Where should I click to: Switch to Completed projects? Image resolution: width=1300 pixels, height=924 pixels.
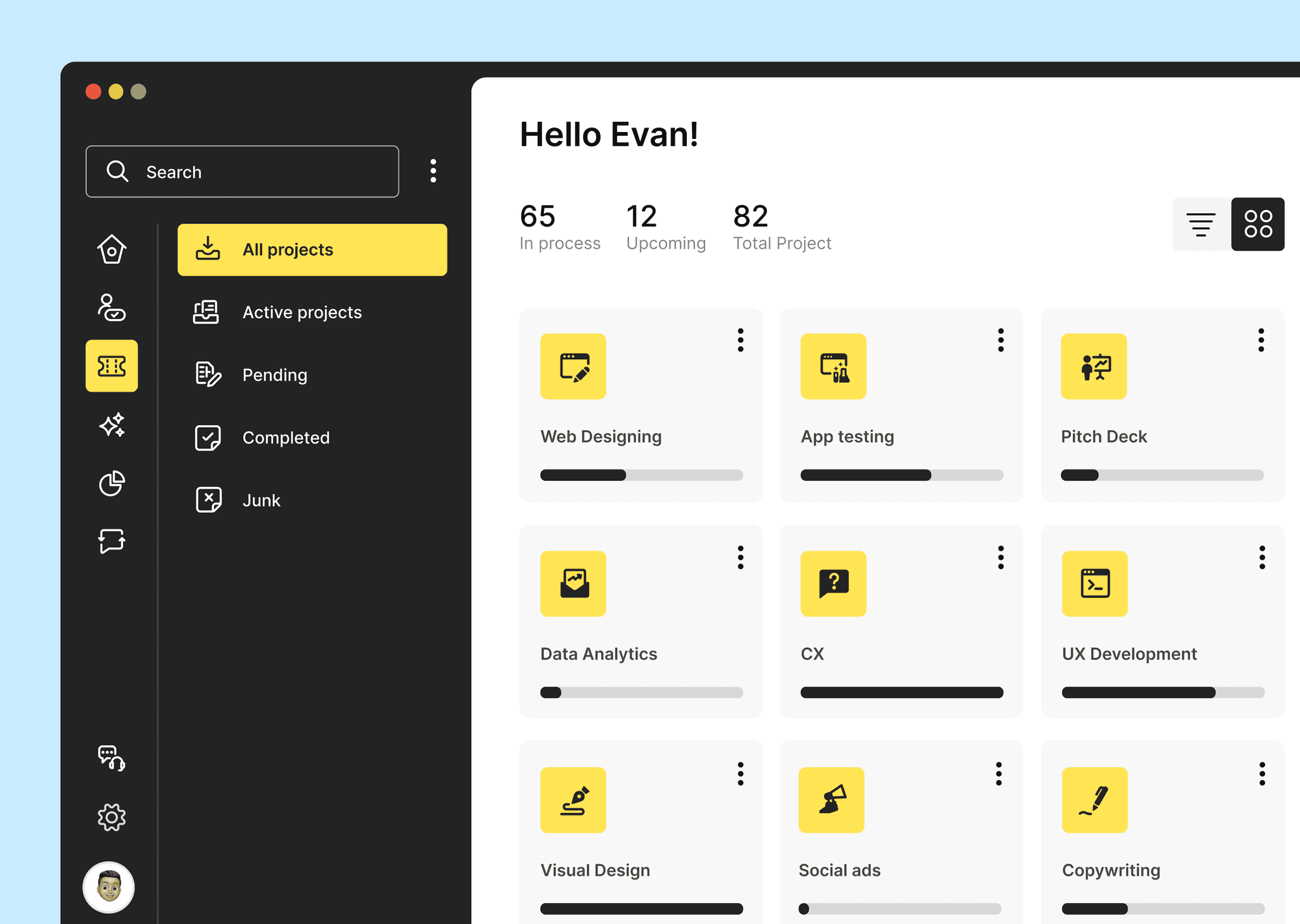pyautogui.click(x=286, y=437)
